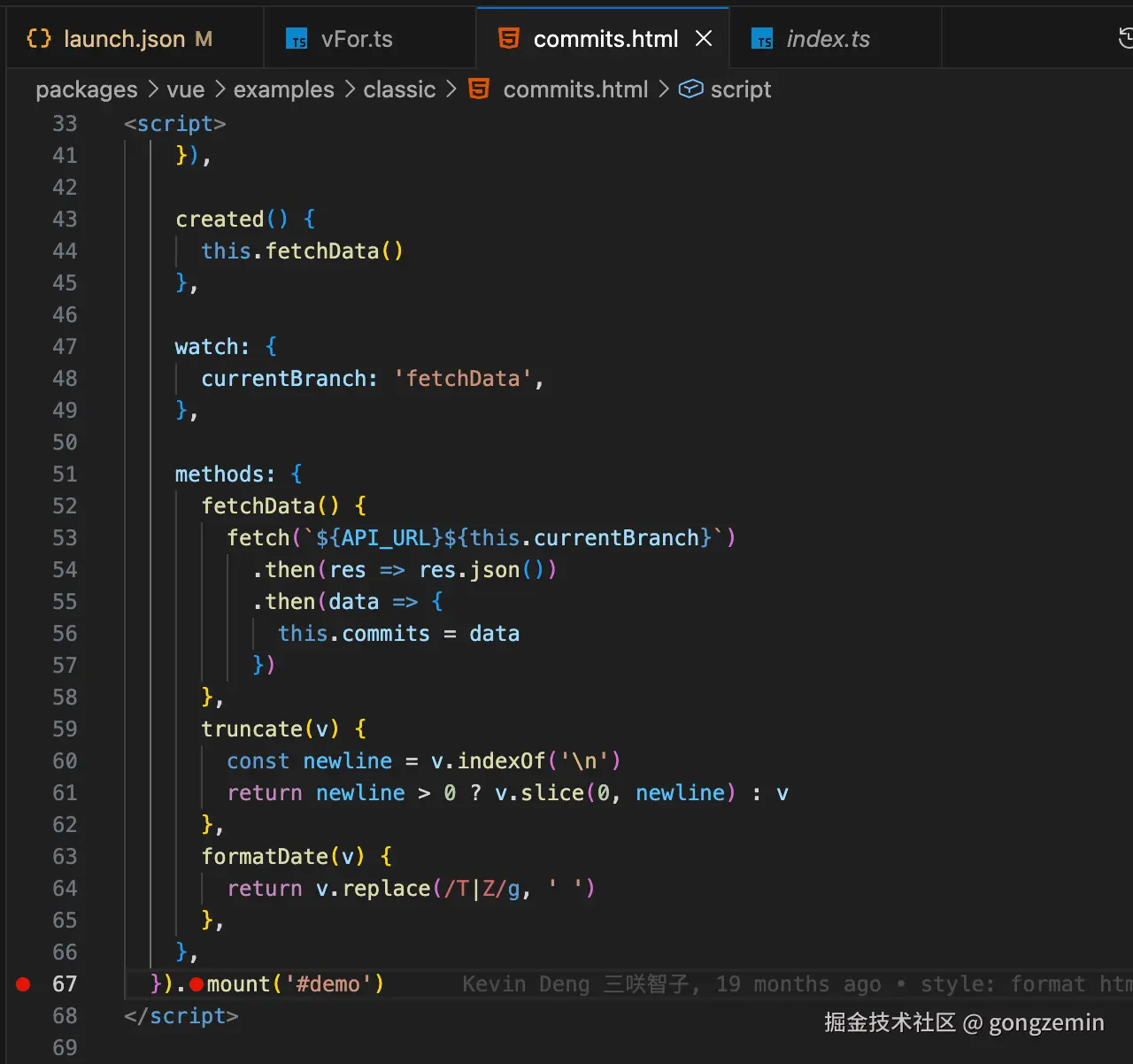This screenshot has height=1064, width=1133.
Task: Open the vue breadcrumb dropdown
Action: (185, 89)
